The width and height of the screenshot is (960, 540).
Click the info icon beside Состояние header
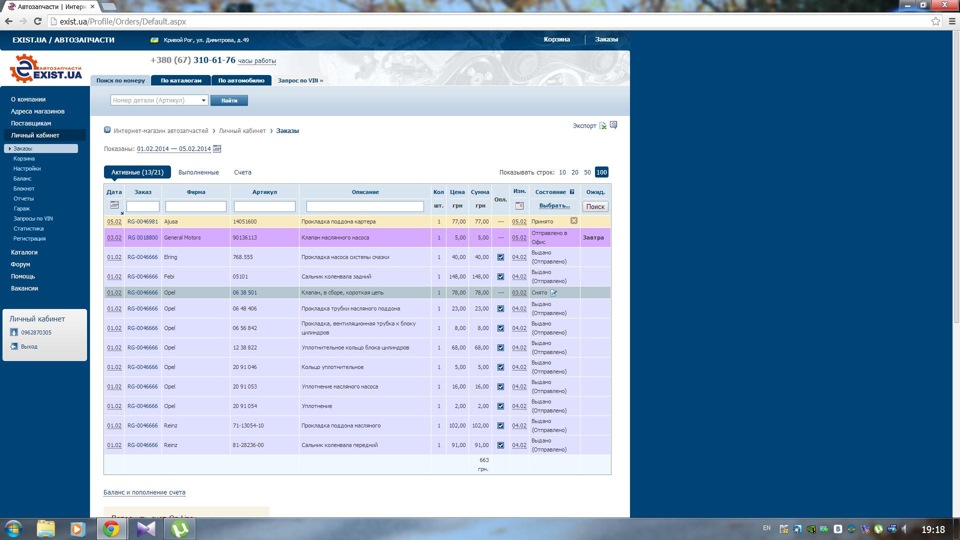572,192
